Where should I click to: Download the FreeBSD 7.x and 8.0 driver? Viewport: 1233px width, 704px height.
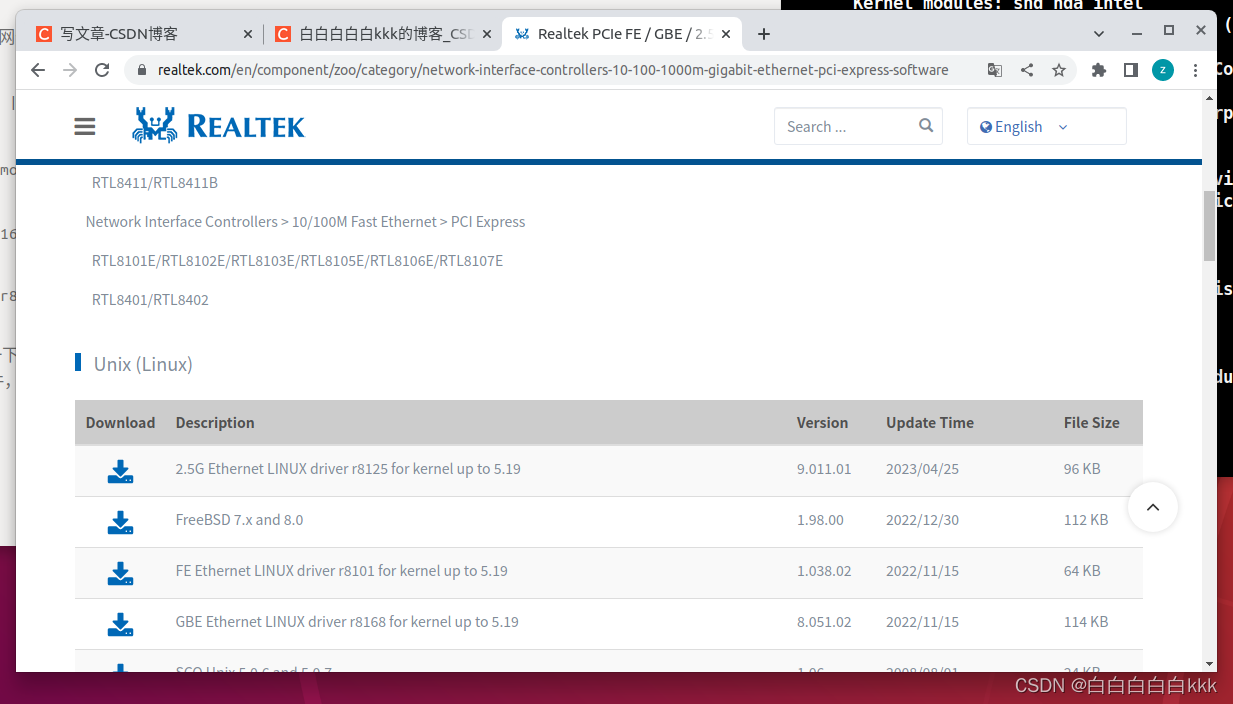click(x=120, y=522)
